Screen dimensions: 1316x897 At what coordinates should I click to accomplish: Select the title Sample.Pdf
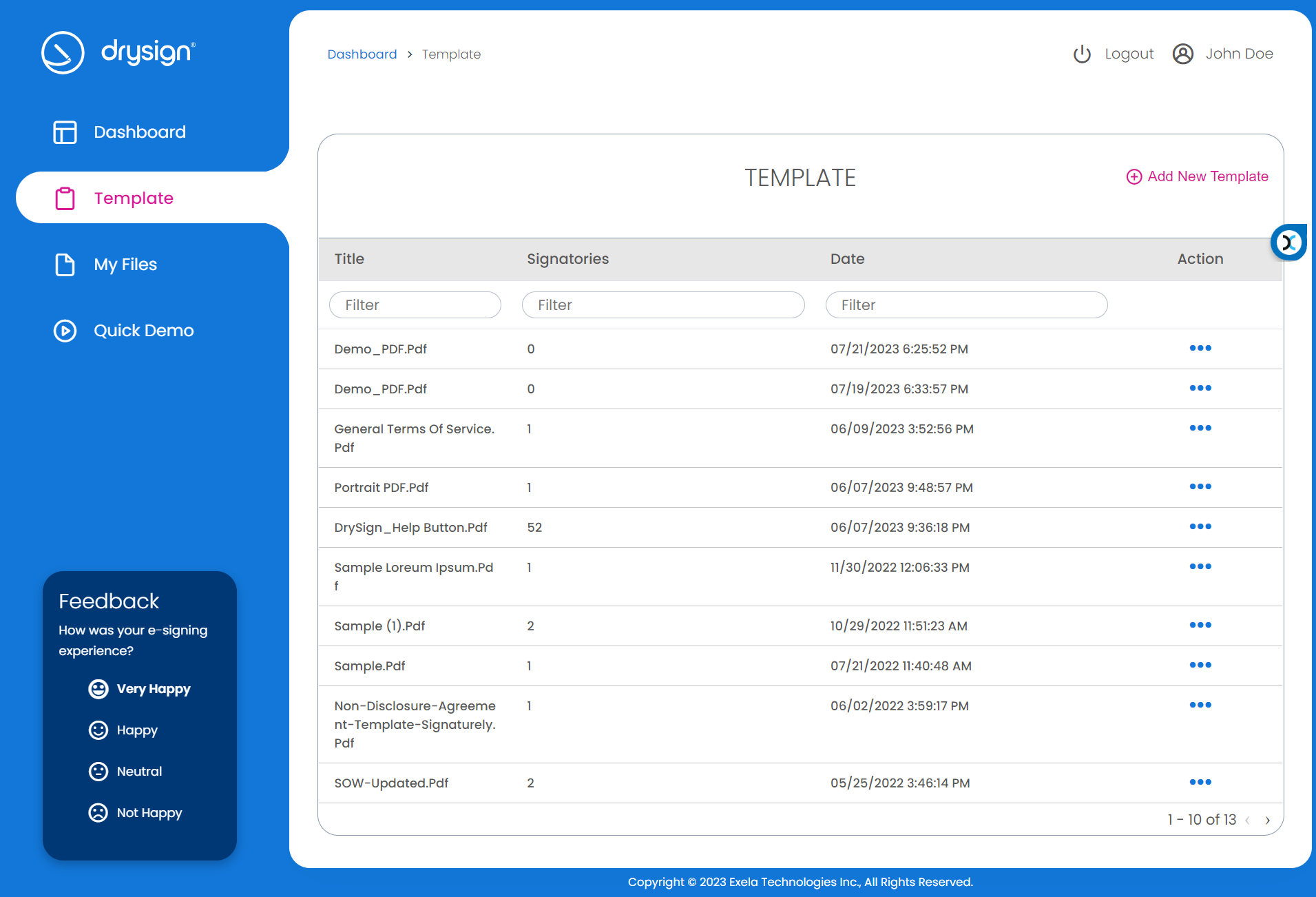(370, 666)
